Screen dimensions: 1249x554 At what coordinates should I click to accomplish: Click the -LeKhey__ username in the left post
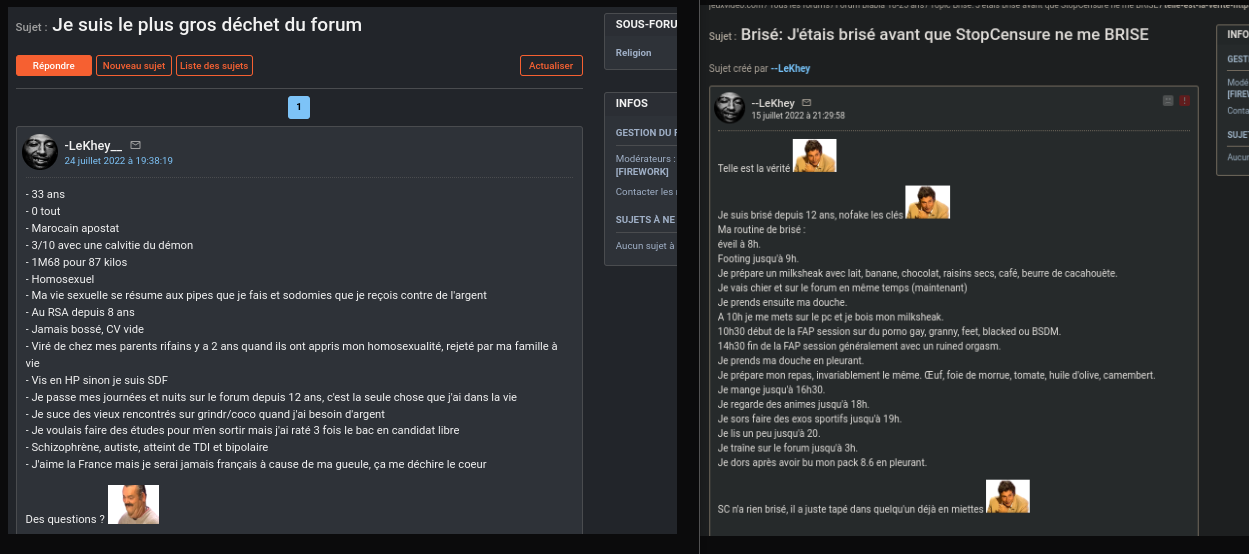coord(93,146)
